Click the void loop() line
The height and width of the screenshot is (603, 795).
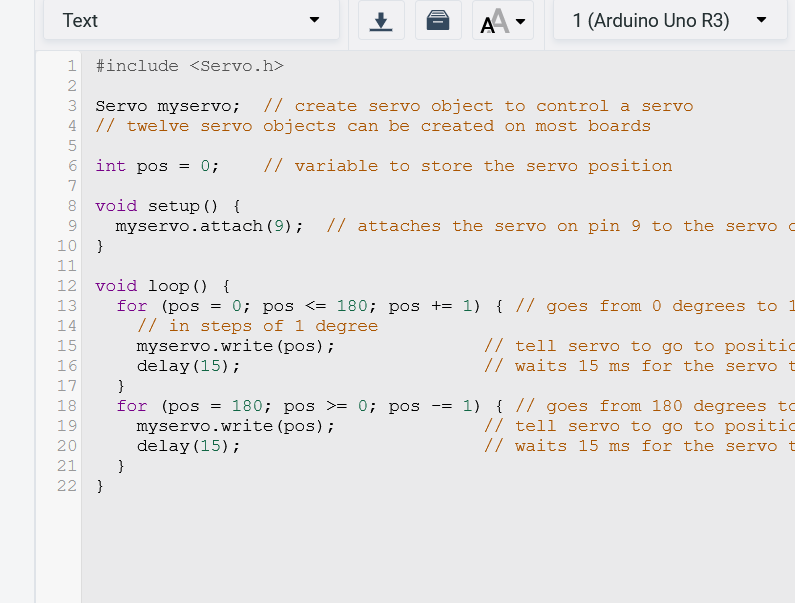tap(163, 286)
